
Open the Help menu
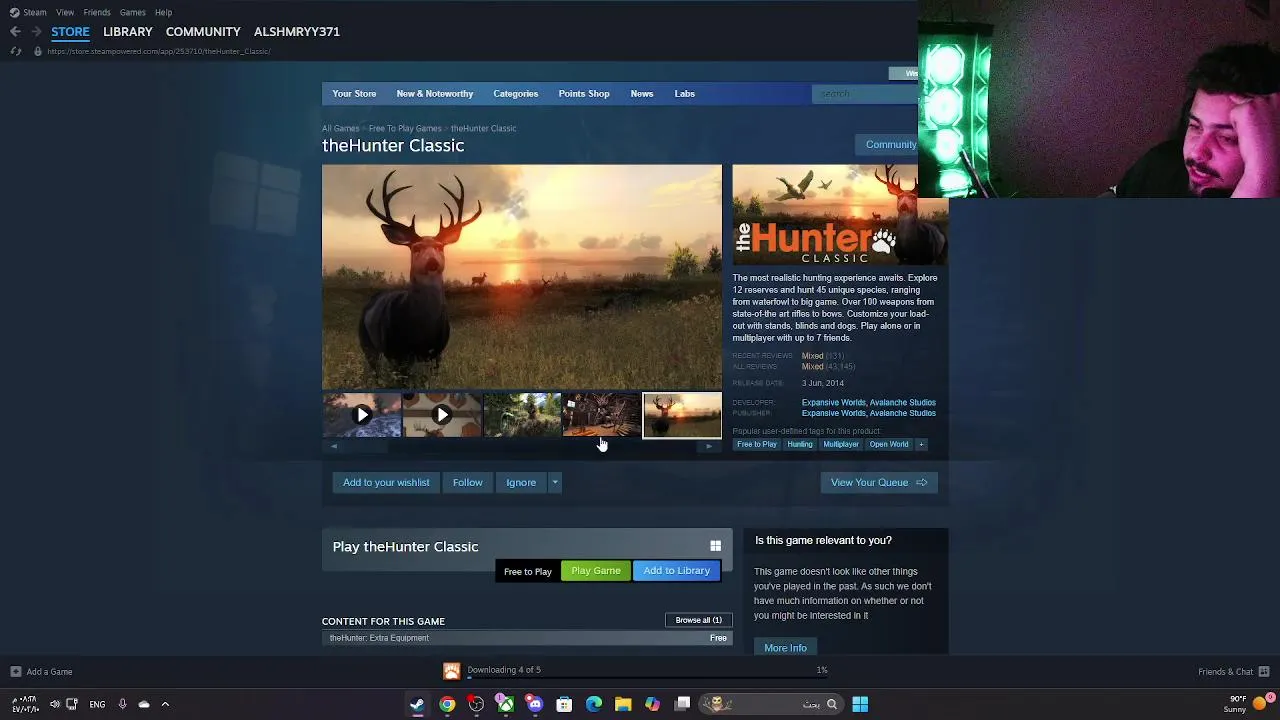click(x=163, y=12)
